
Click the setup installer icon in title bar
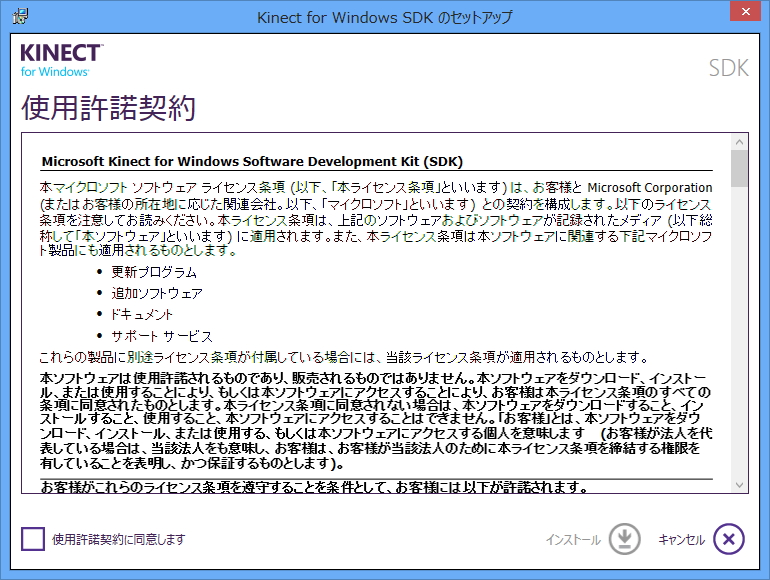(x=20, y=16)
